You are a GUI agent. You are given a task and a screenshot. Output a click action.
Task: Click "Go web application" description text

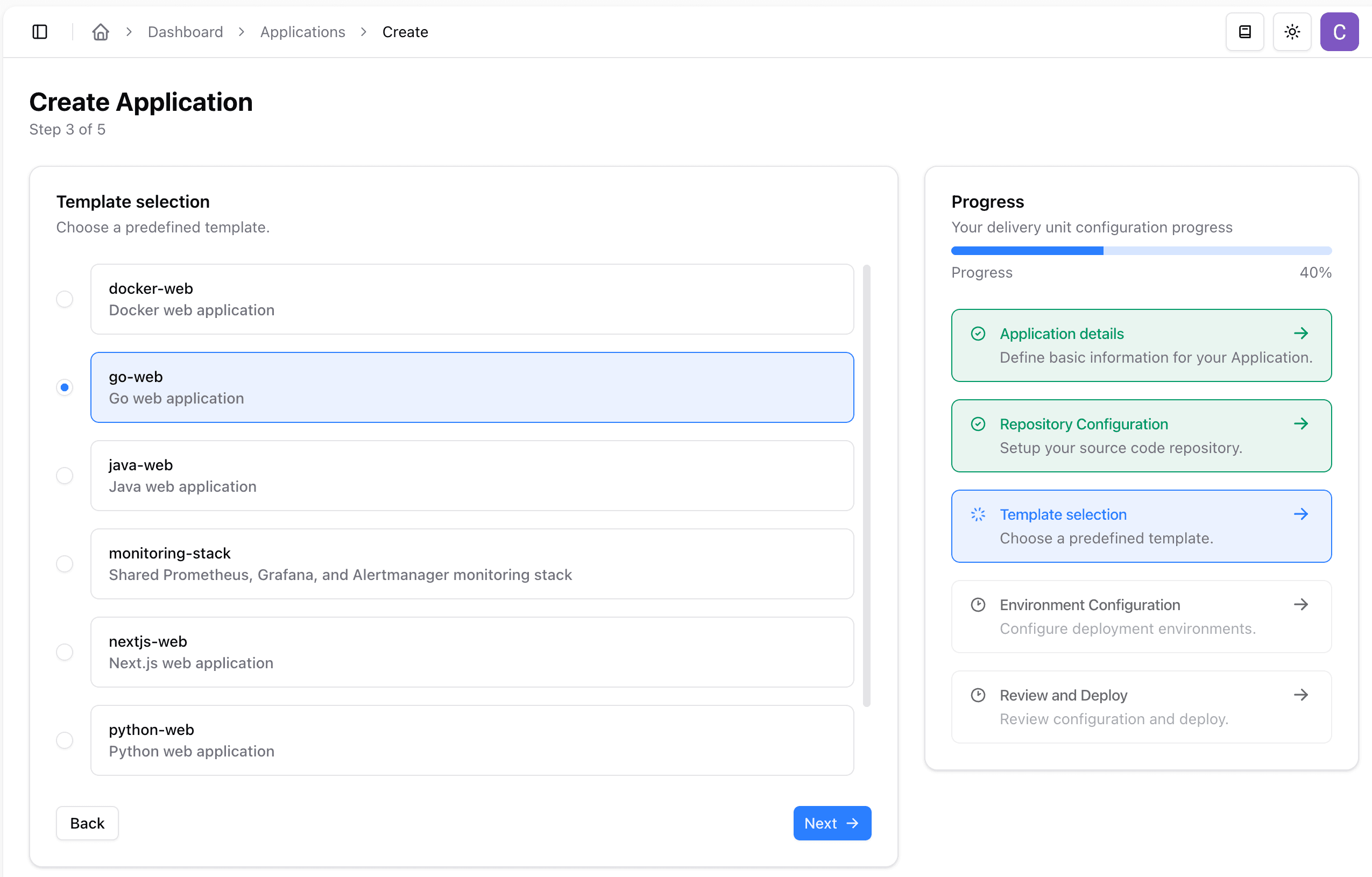pyautogui.click(x=176, y=398)
